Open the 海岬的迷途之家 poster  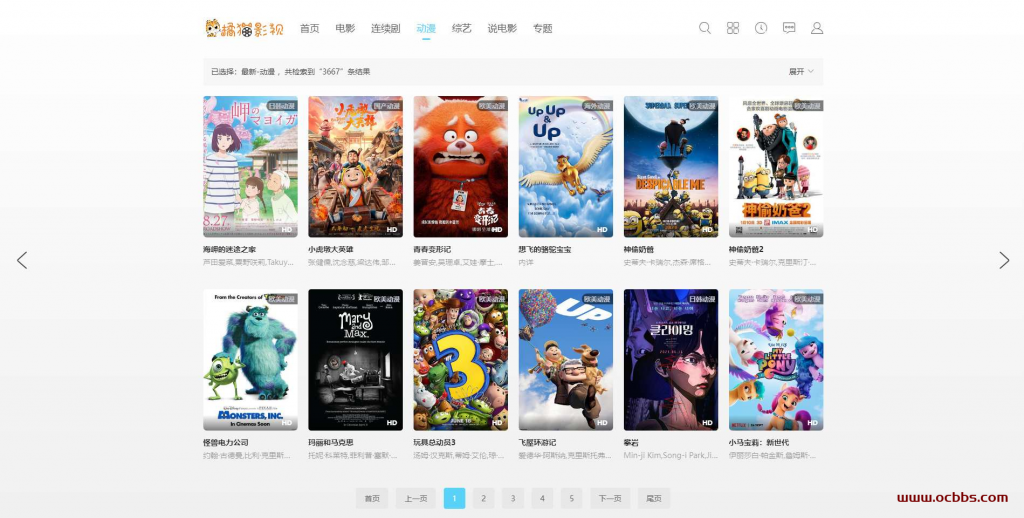tap(250, 167)
